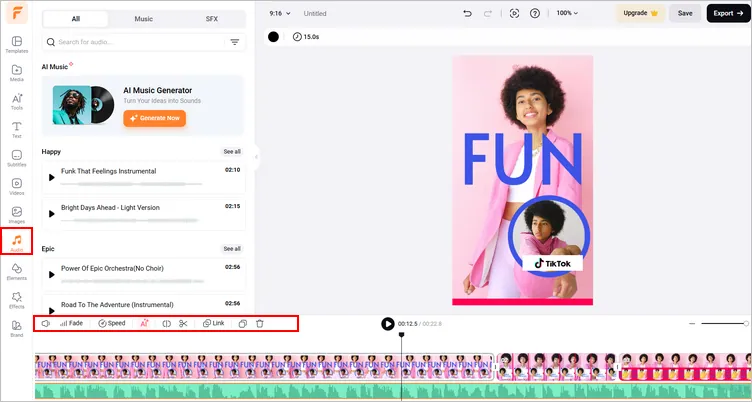Image resolution: width=752 pixels, height=402 pixels.
Task: Click See all for Happy music
Action: point(232,152)
